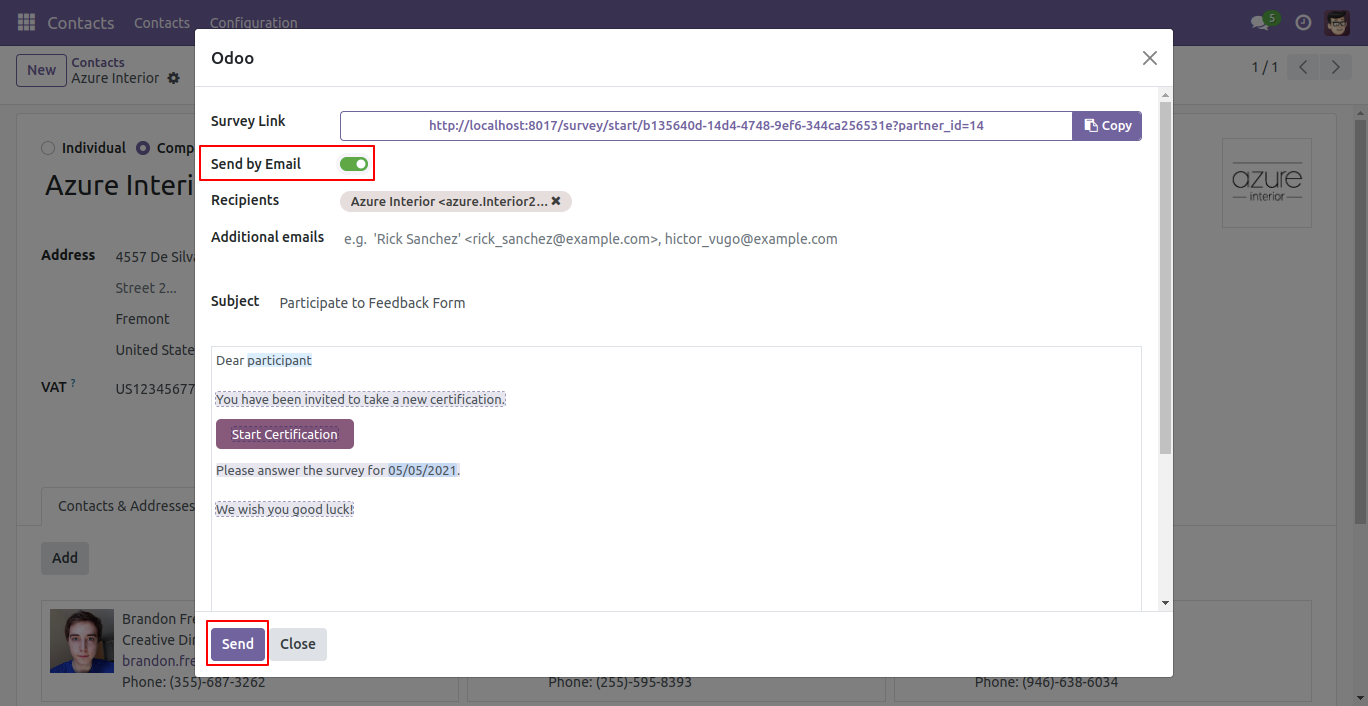
Task: Toggle the Send by Email switch
Action: (354, 164)
